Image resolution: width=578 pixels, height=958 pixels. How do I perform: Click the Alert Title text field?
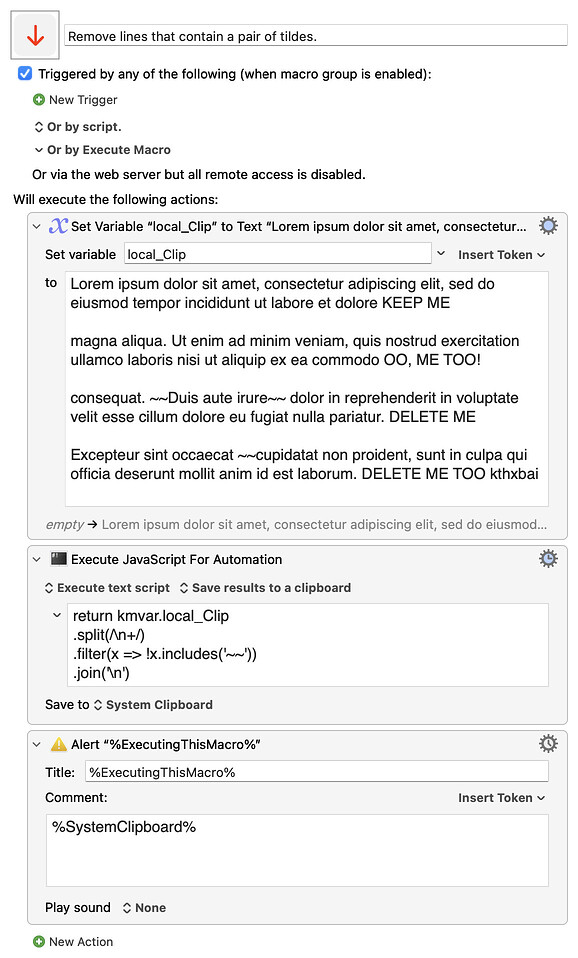[316, 772]
